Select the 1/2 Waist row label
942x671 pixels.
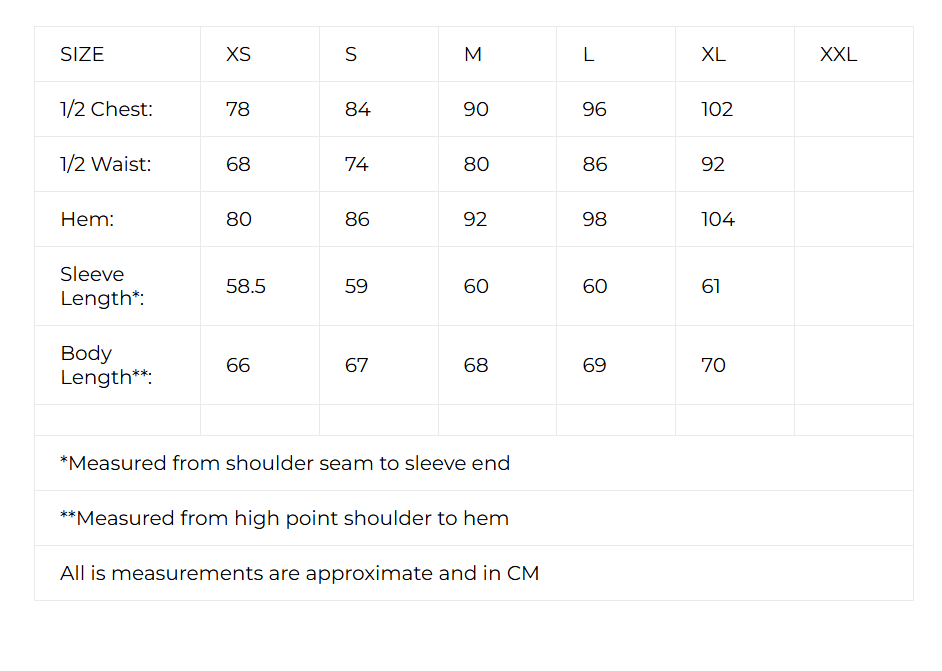[106, 165]
